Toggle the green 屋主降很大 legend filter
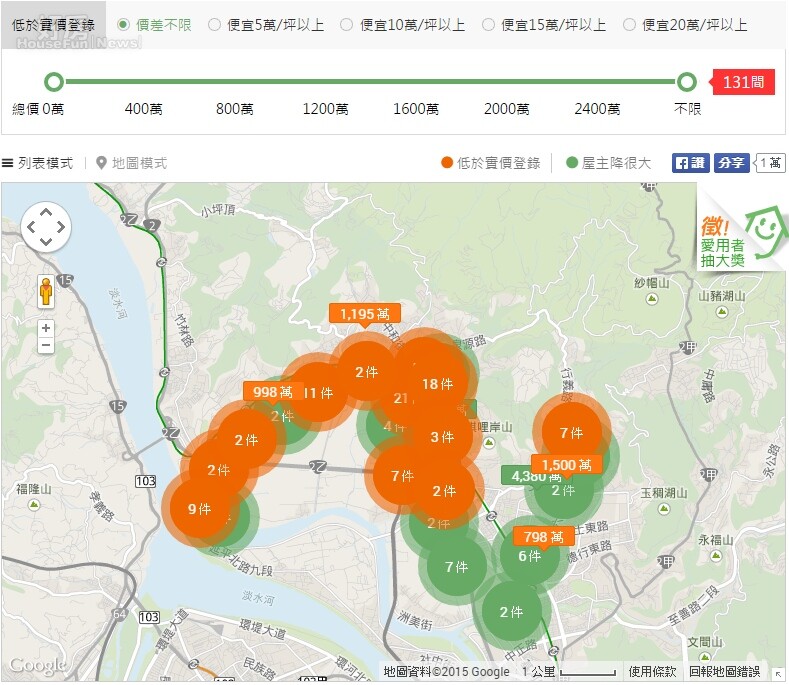Screen dimensions: 789x685 click(608, 163)
